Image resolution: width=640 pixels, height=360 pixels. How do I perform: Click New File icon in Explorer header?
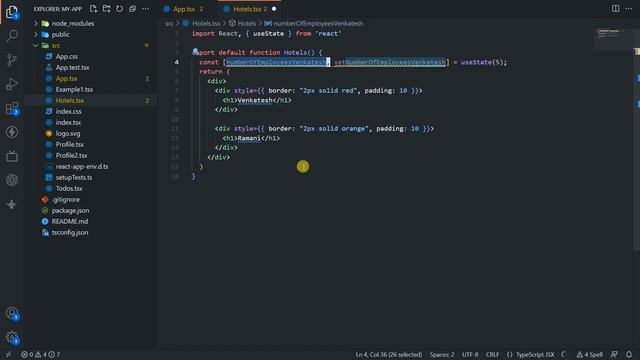93,9
